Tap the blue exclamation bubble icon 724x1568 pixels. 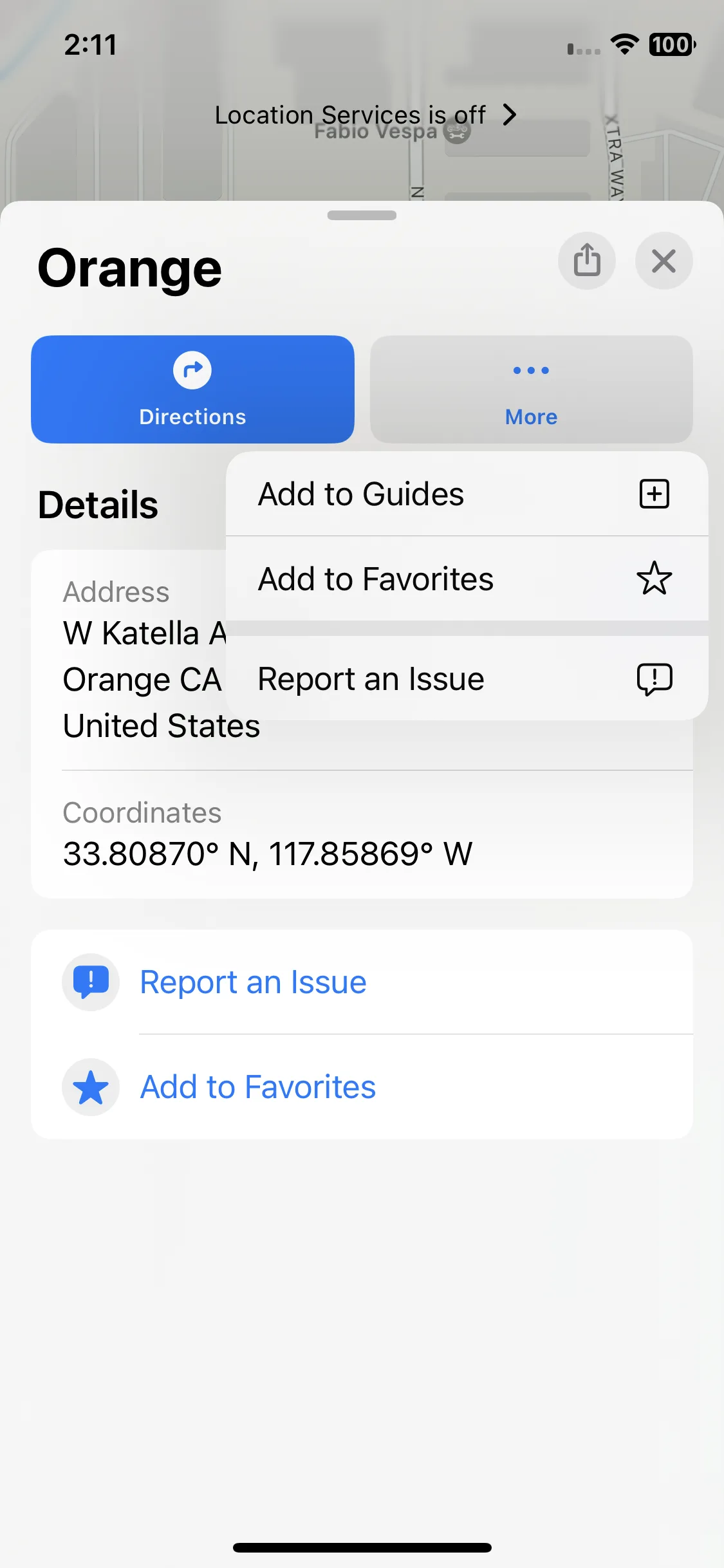pos(91,982)
